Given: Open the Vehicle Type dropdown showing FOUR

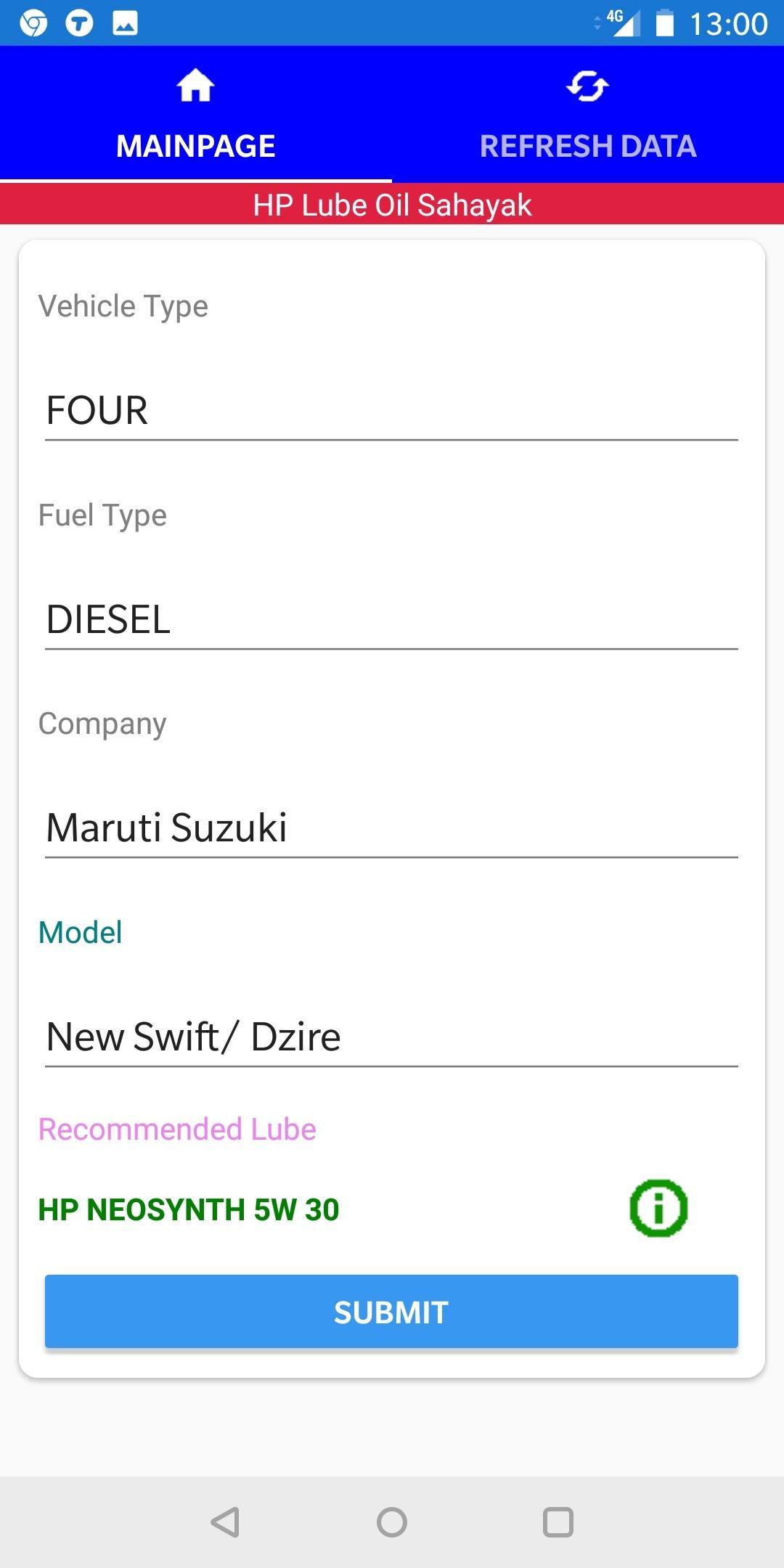Looking at the screenshot, I should tap(391, 410).
